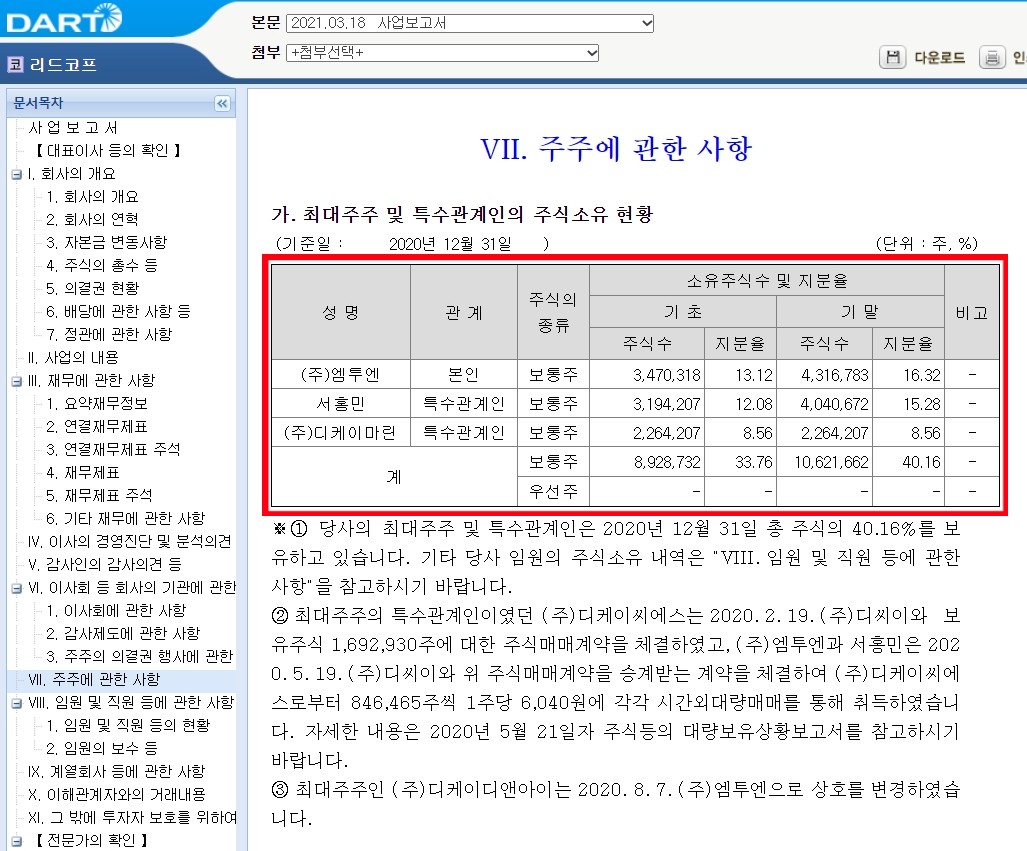The height and width of the screenshot is (851, 1027).
Task: Click the 40.16 total ownership percentage cell
Action: point(908,462)
